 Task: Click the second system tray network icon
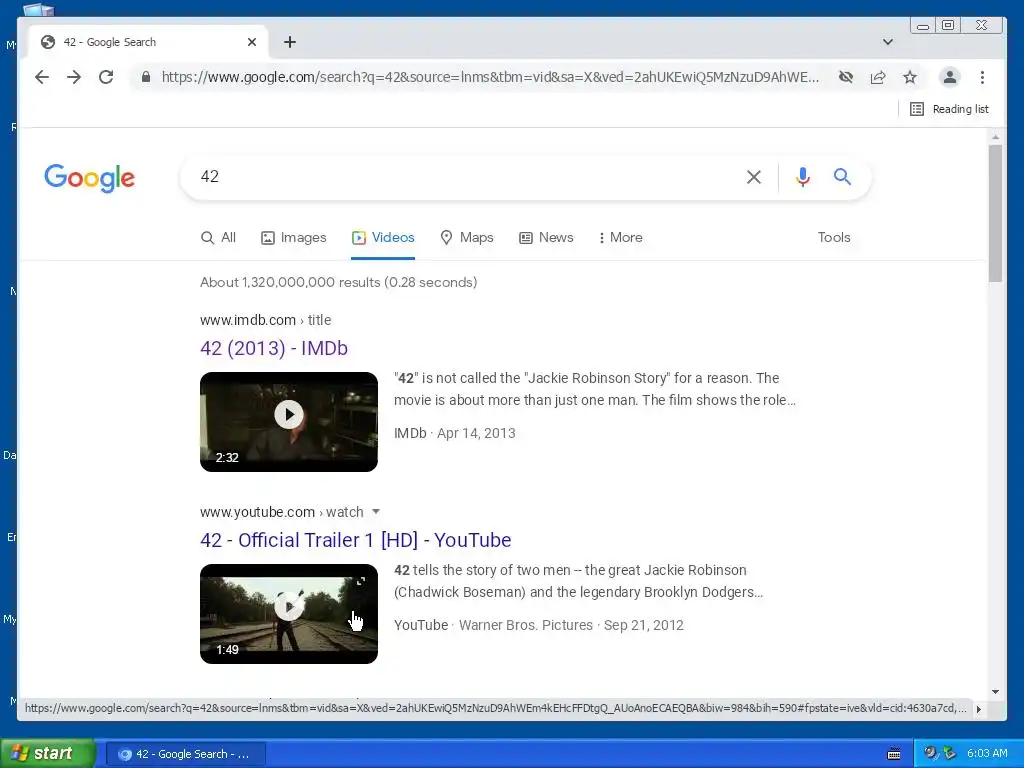pyautogui.click(x=949, y=753)
